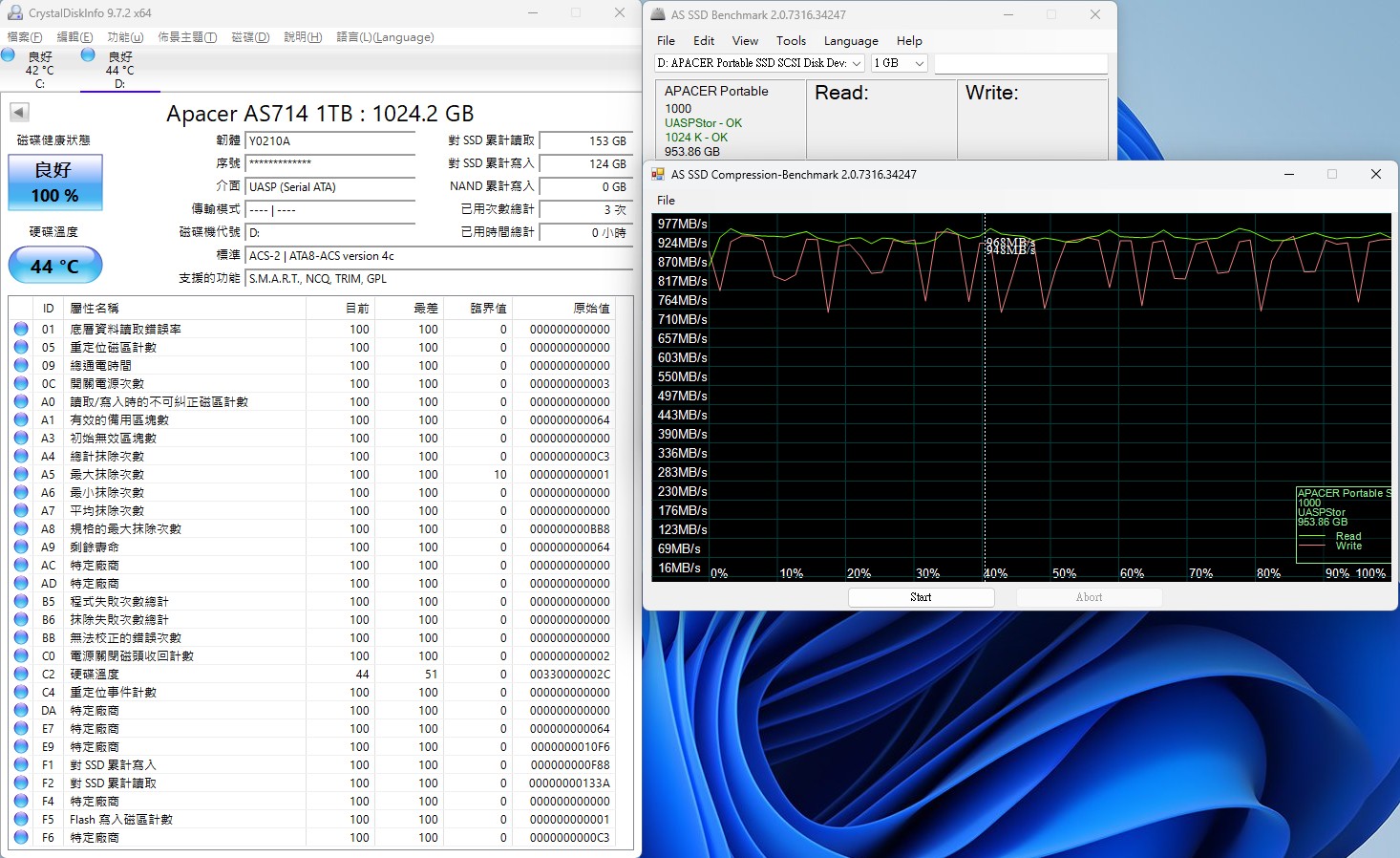Click the 韌體 firmware field Y0210A
Image resolution: width=1400 pixels, height=858 pixels.
tap(330, 141)
